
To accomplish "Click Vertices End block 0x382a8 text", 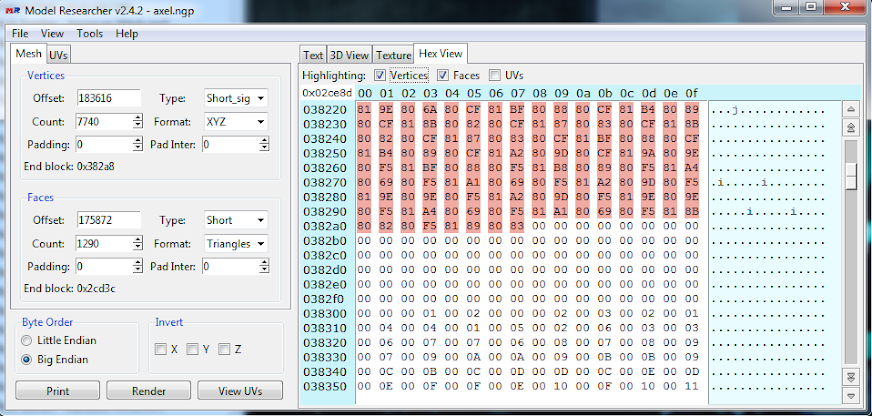I will pos(69,166).
